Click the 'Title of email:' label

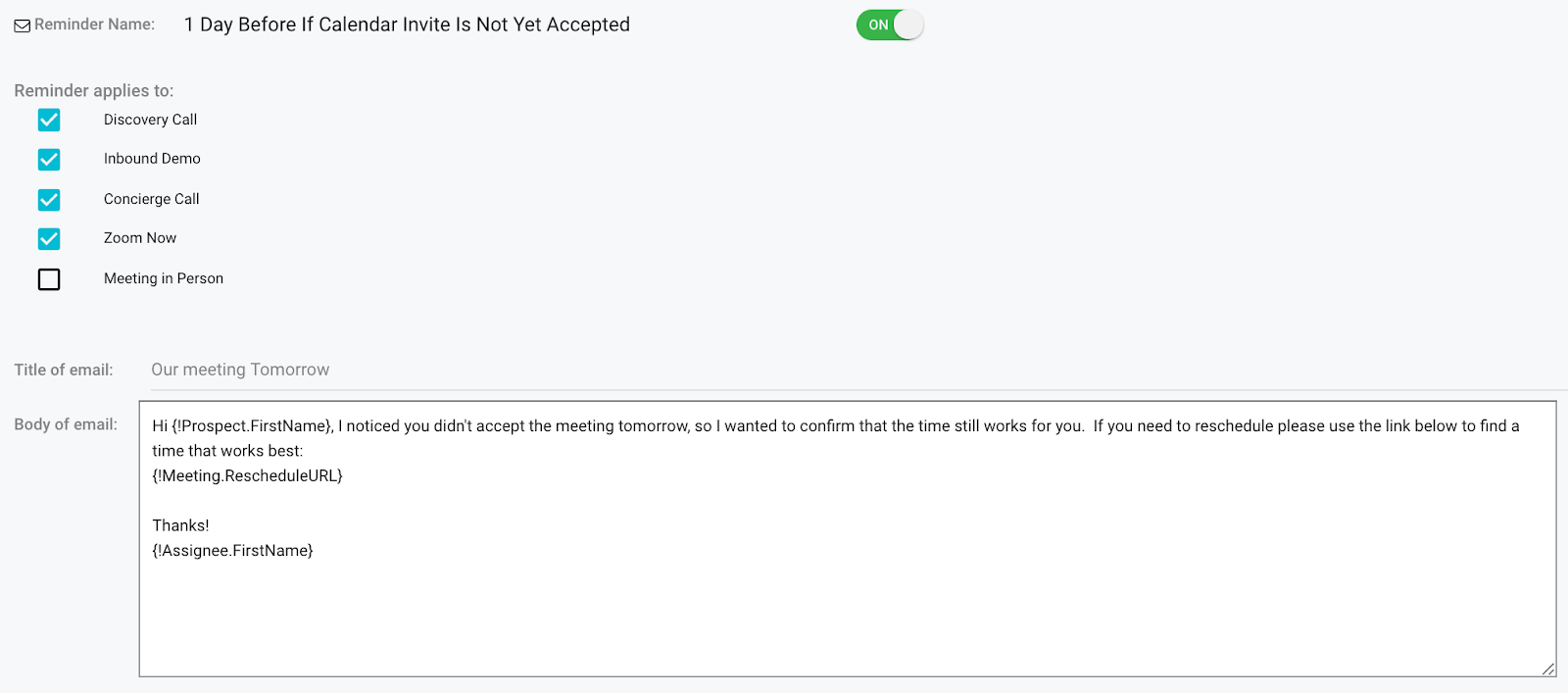64,370
